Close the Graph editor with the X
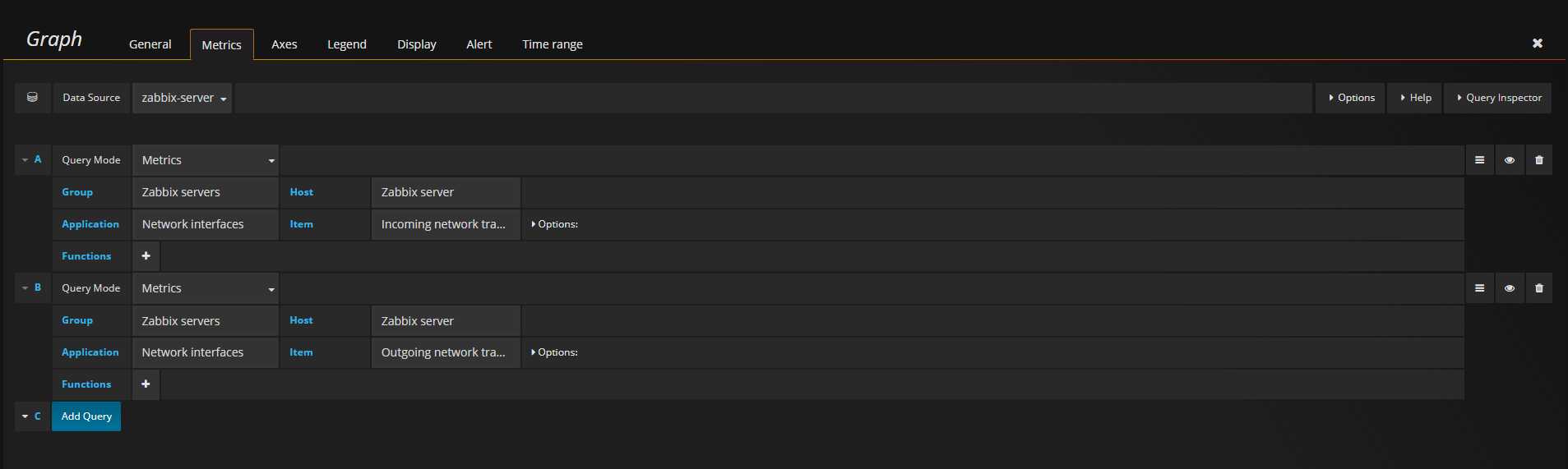Viewport: 1568px width, 469px height. tap(1538, 44)
